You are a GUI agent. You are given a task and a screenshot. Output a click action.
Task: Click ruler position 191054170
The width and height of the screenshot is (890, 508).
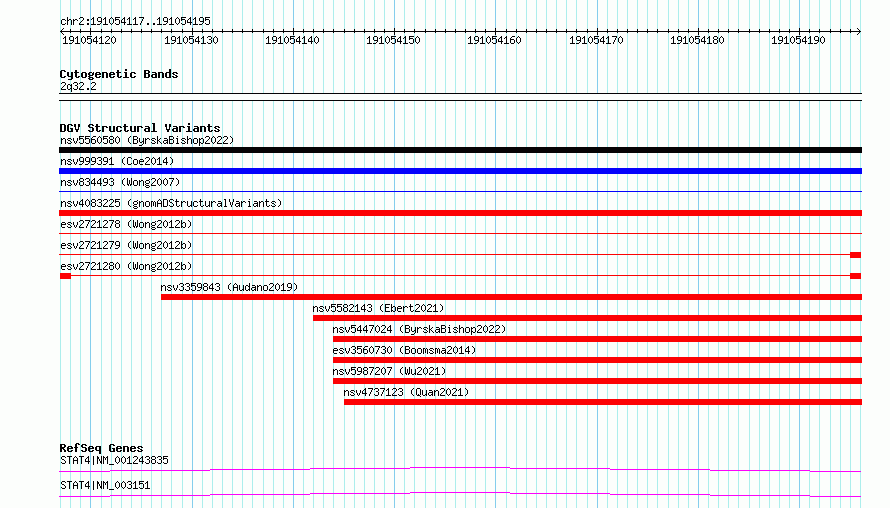click(596, 40)
